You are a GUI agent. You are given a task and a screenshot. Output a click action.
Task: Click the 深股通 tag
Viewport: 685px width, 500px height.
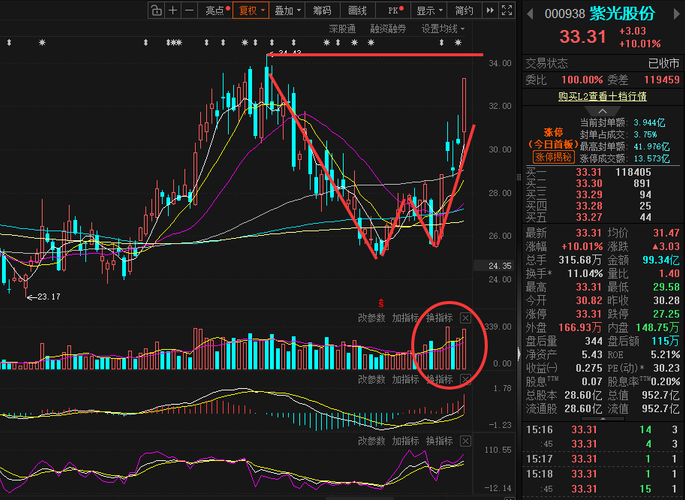(x=342, y=29)
